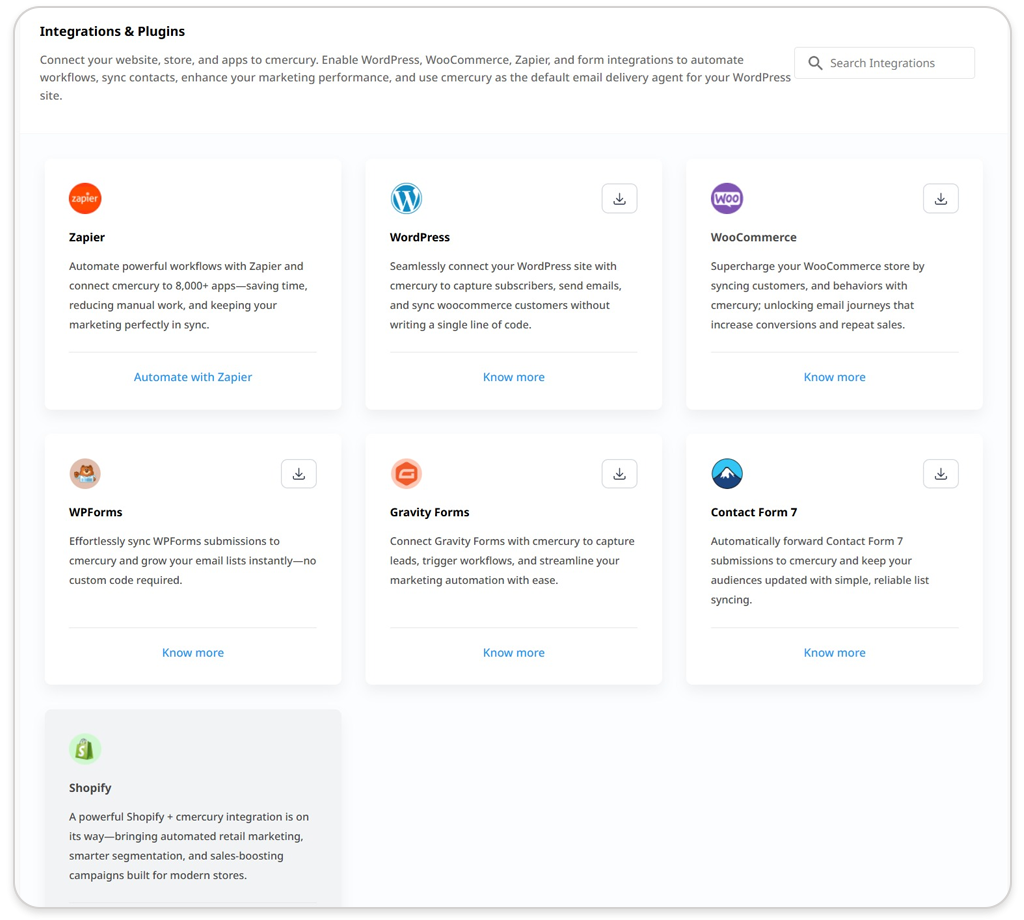Click the WooCommerce logo icon
The height and width of the screenshot is (920, 1024).
pos(727,198)
